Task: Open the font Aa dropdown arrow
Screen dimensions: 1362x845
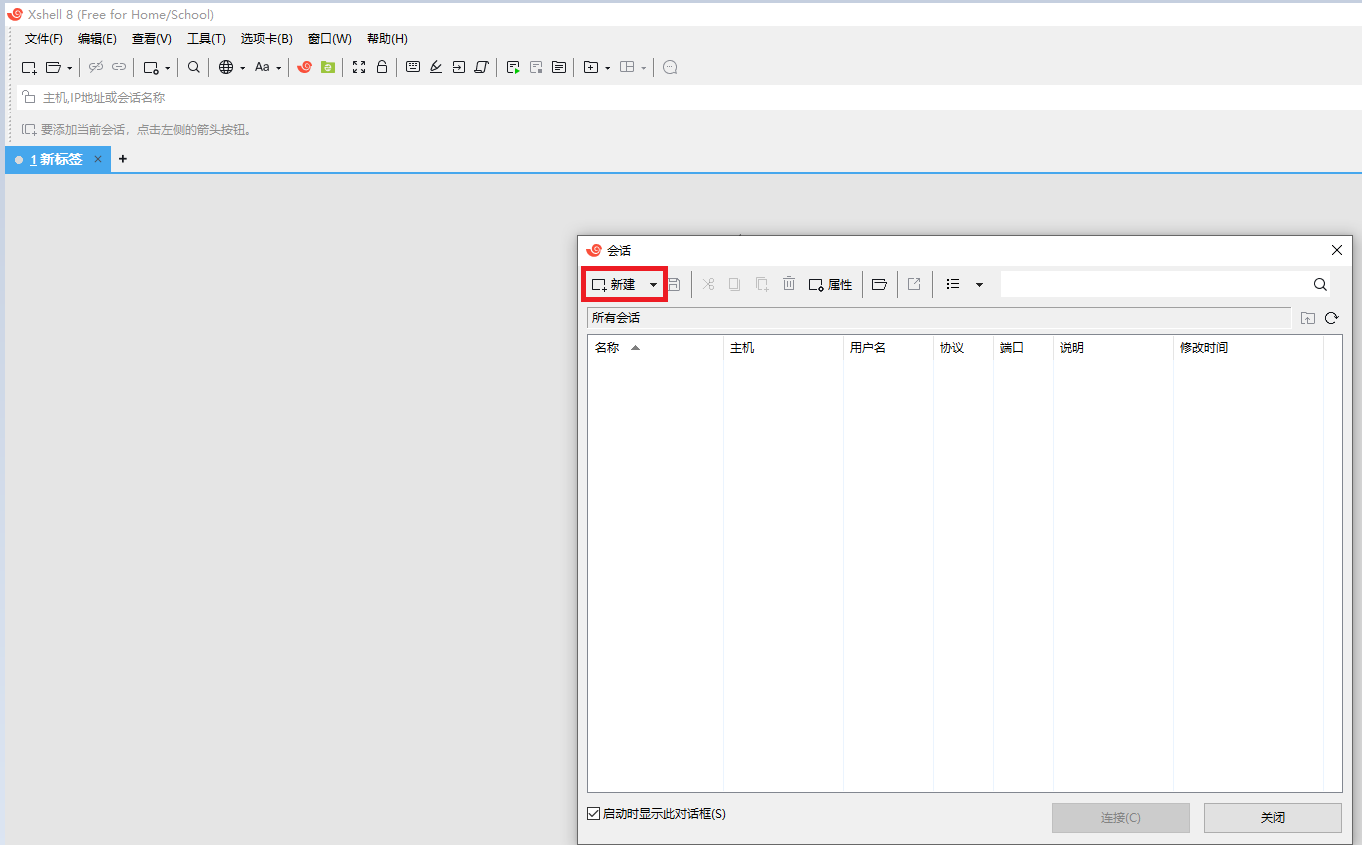Action: (279, 68)
